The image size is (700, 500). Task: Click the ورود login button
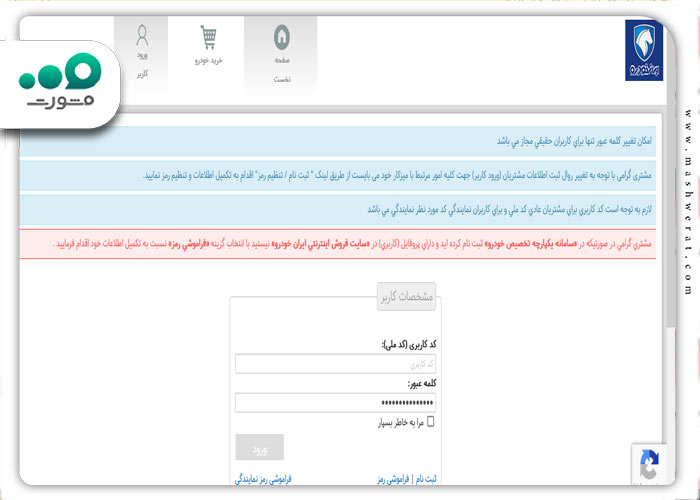pos(259,447)
